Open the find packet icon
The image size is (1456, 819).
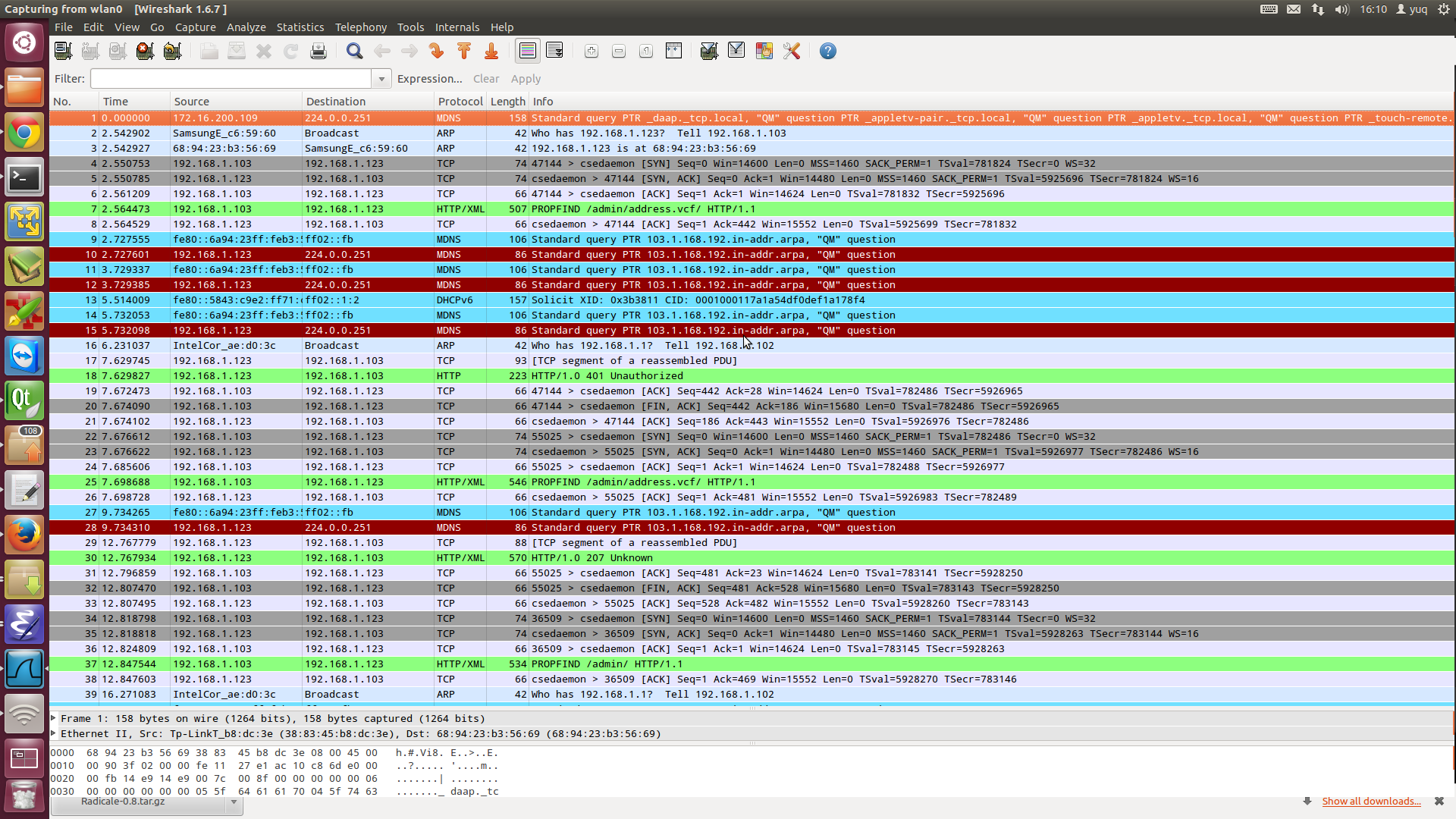coord(354,51)
